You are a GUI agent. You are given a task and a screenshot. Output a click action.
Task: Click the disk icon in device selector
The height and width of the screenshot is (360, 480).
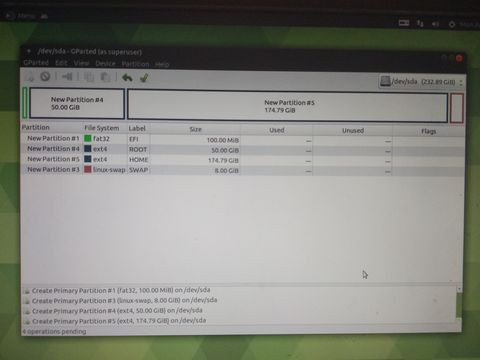(x=385, y=81)
